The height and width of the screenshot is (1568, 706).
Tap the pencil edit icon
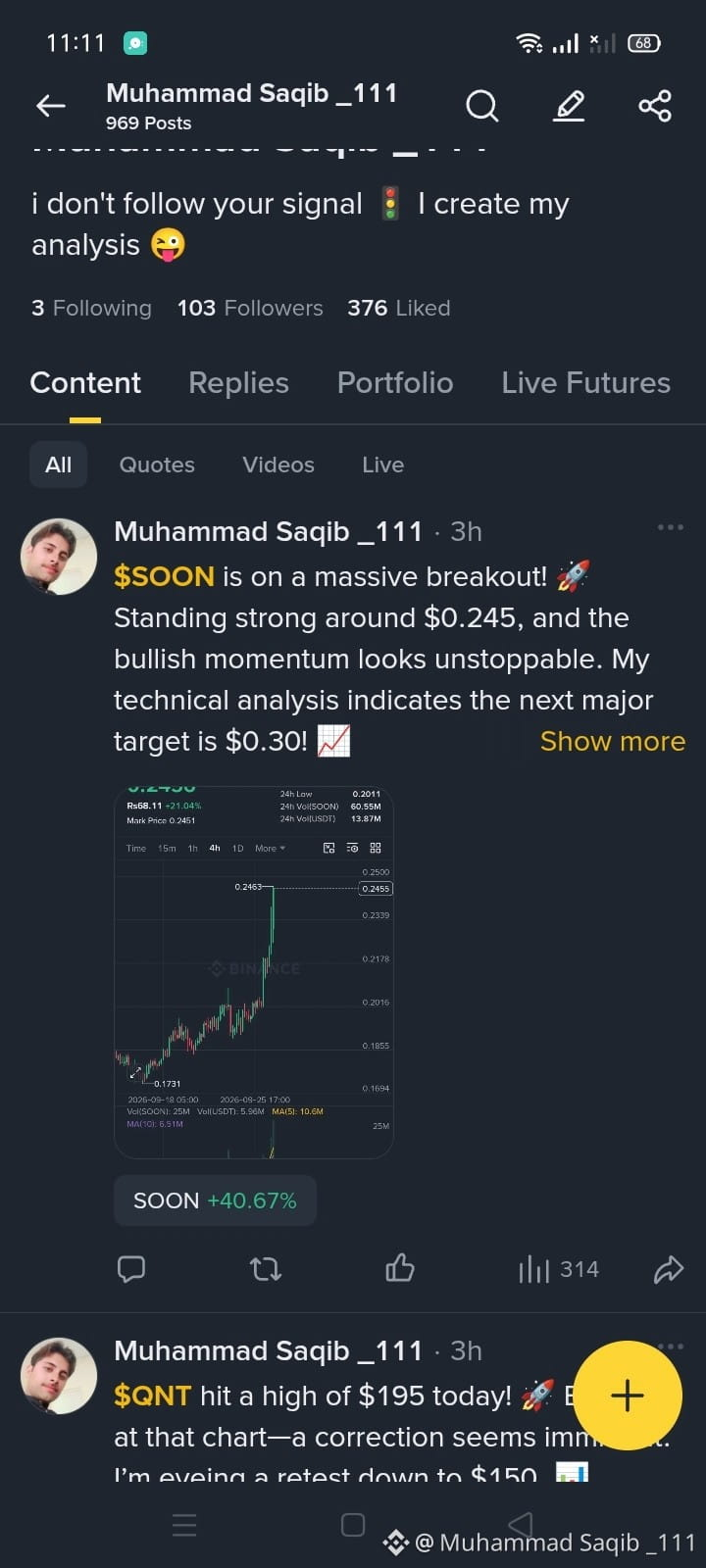pyautogui.click(x=569, y=106)
